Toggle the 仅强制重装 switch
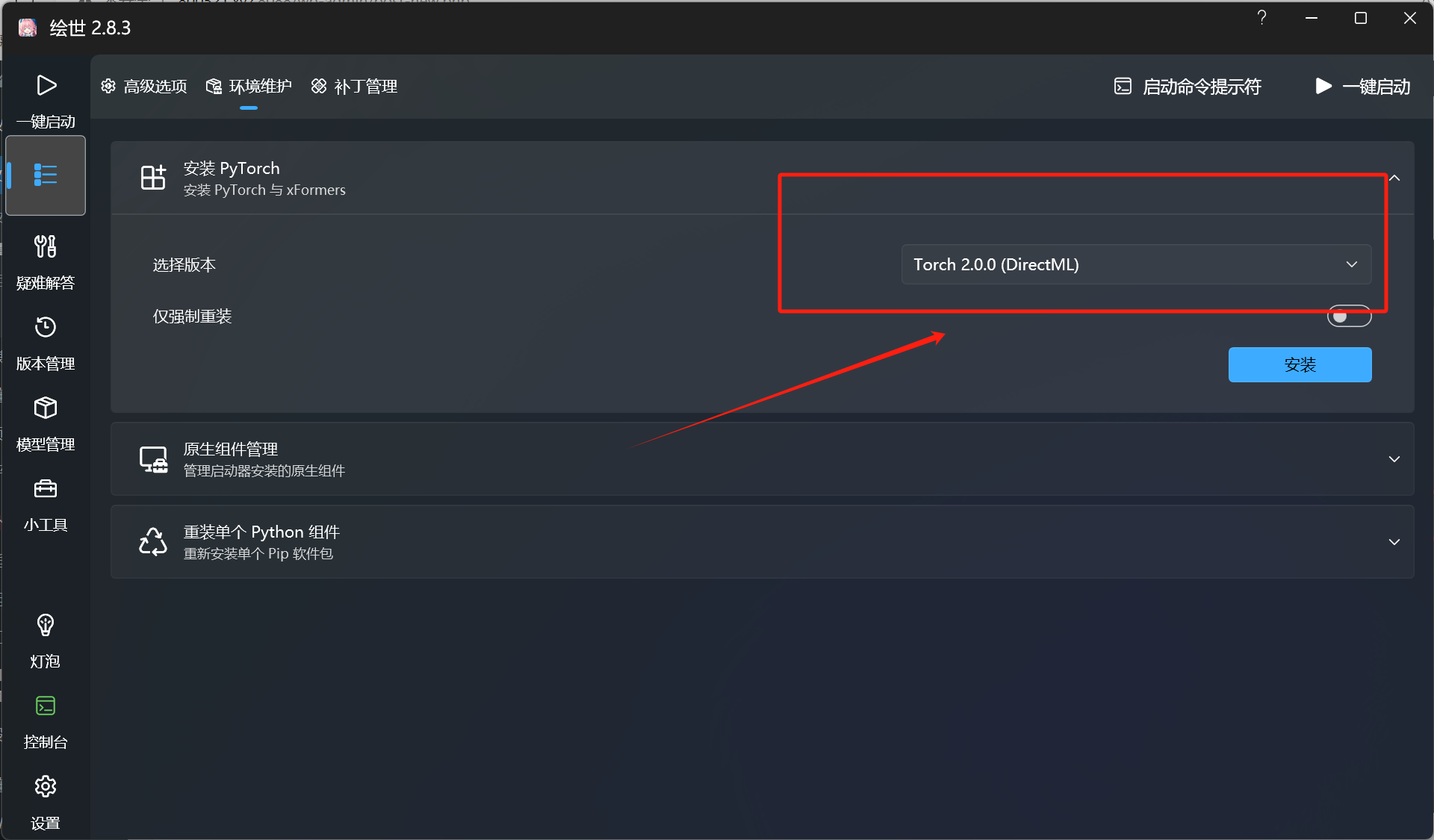This screenshot has height=840, width=1434. pos(1349,317)
